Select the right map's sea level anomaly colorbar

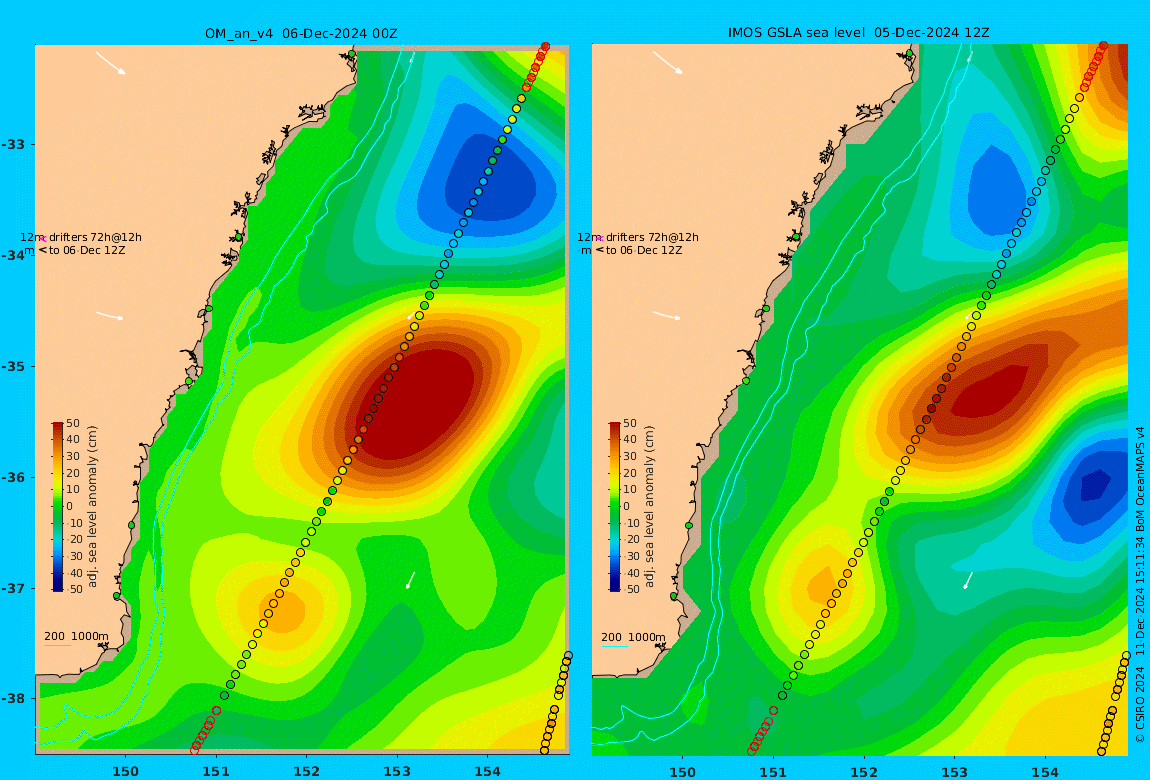pyautogui.click(x=615, y=507)
